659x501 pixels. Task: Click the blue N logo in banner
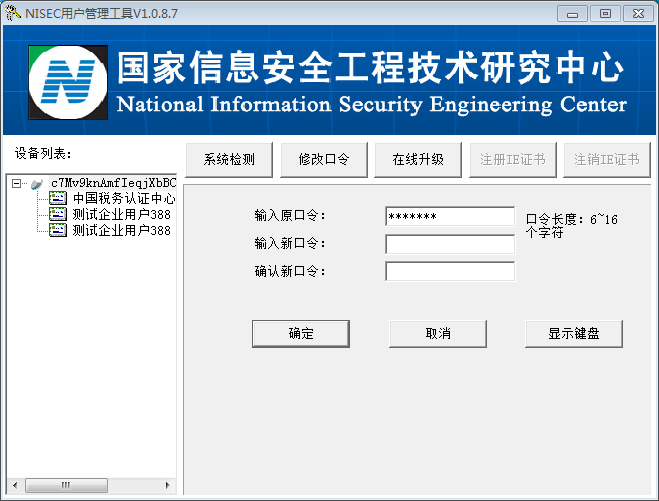68,81
